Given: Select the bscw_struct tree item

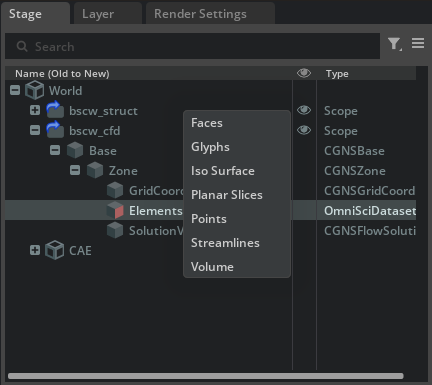Looking at the screenshot, I should pos(103,111).
